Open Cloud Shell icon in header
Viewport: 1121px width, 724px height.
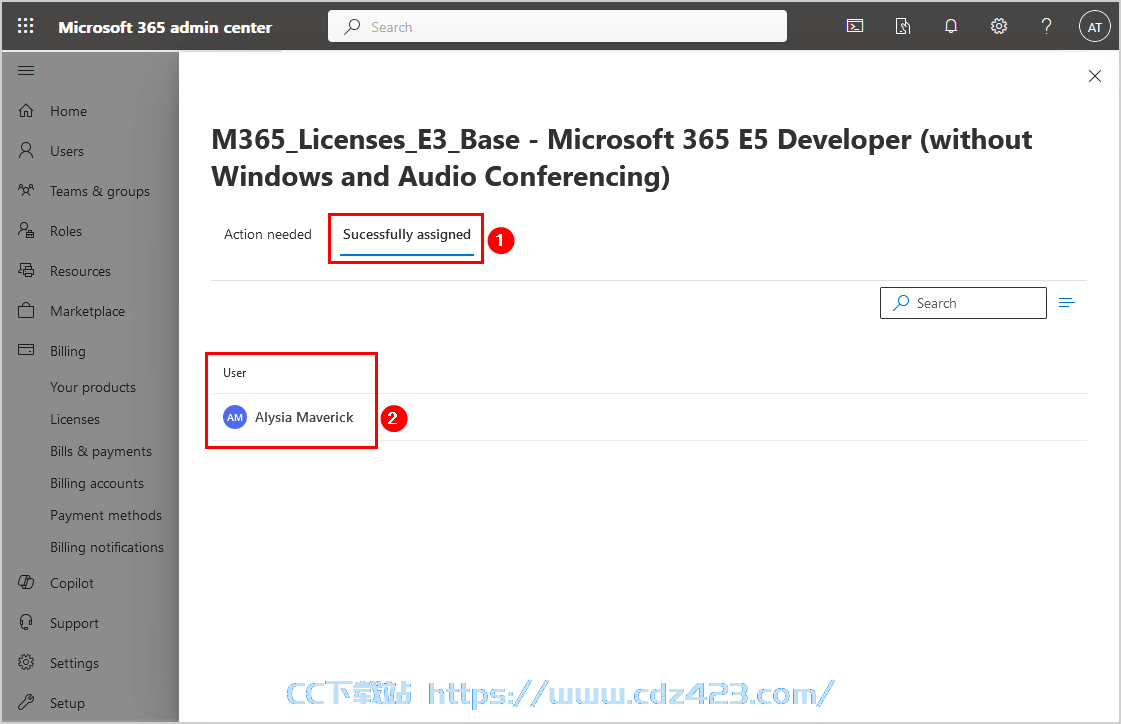pyautogui.click(x=855, y=26)
